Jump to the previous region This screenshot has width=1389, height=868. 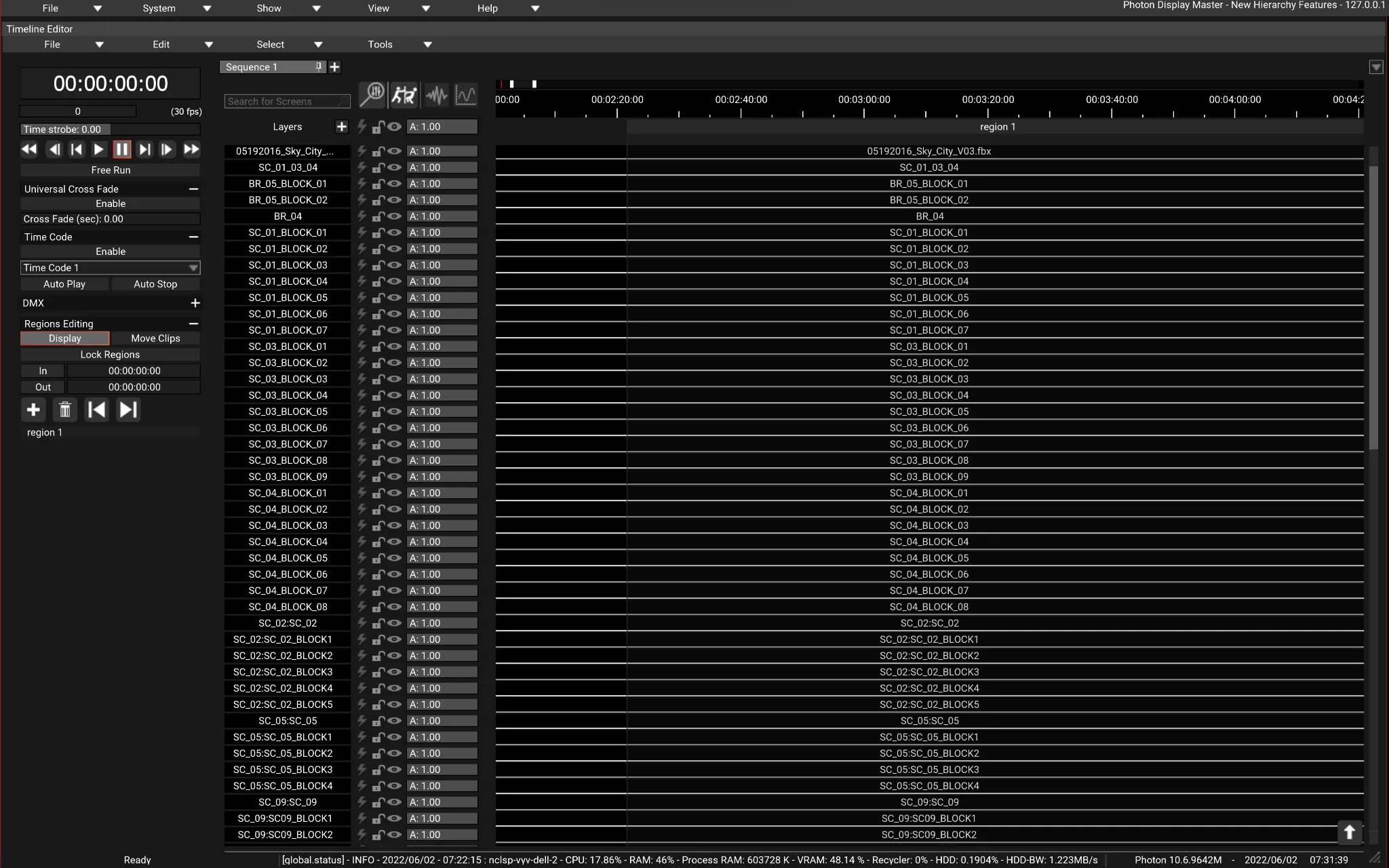[97, 410]
